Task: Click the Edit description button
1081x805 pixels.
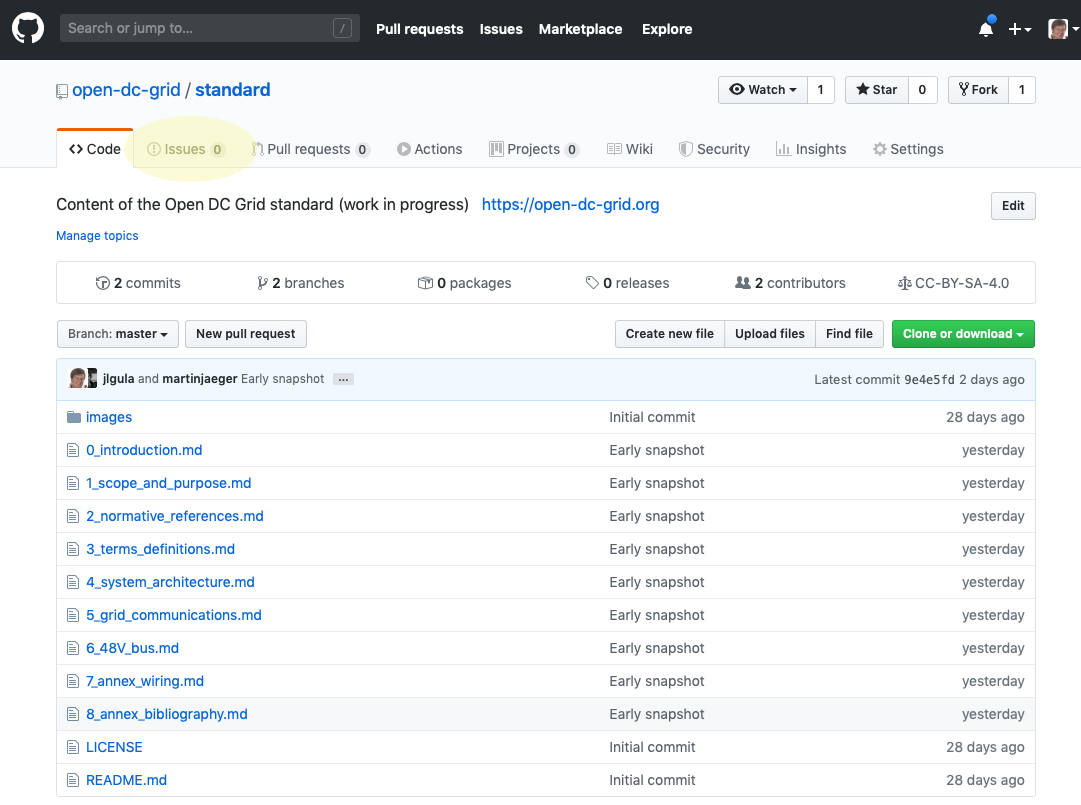Action: 1013,205
